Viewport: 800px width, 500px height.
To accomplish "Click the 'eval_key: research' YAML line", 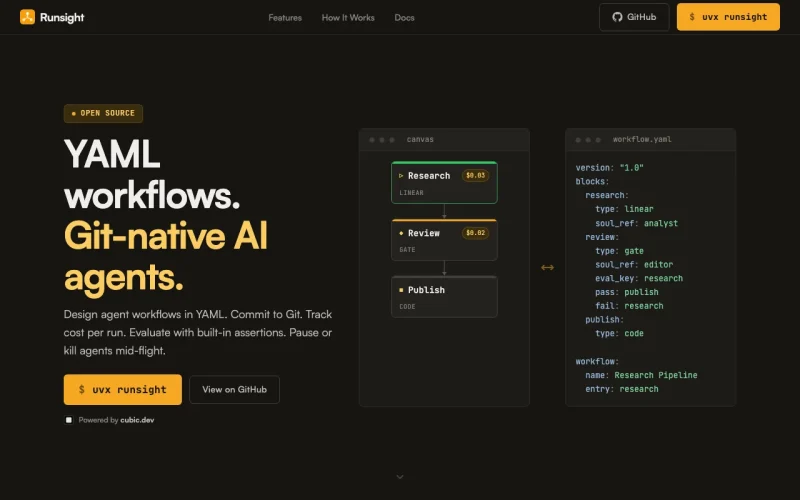I will point(639,279).
